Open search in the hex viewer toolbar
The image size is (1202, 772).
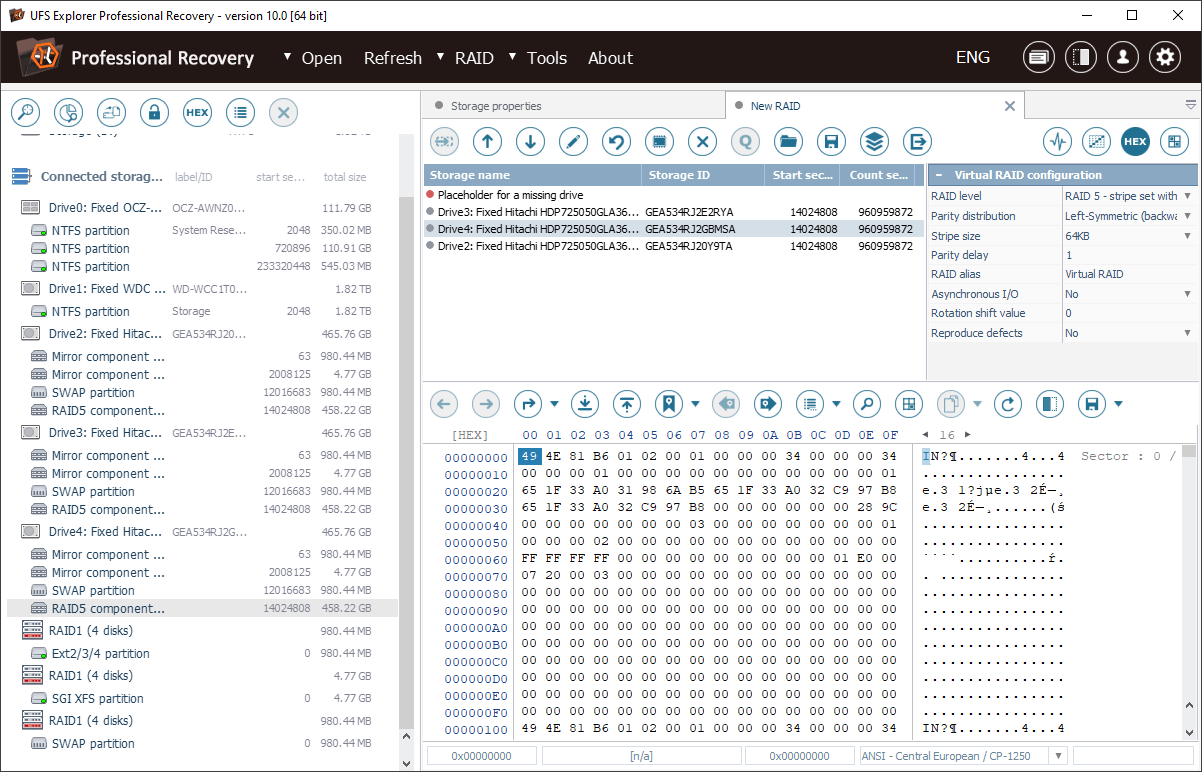click(866, 404)
